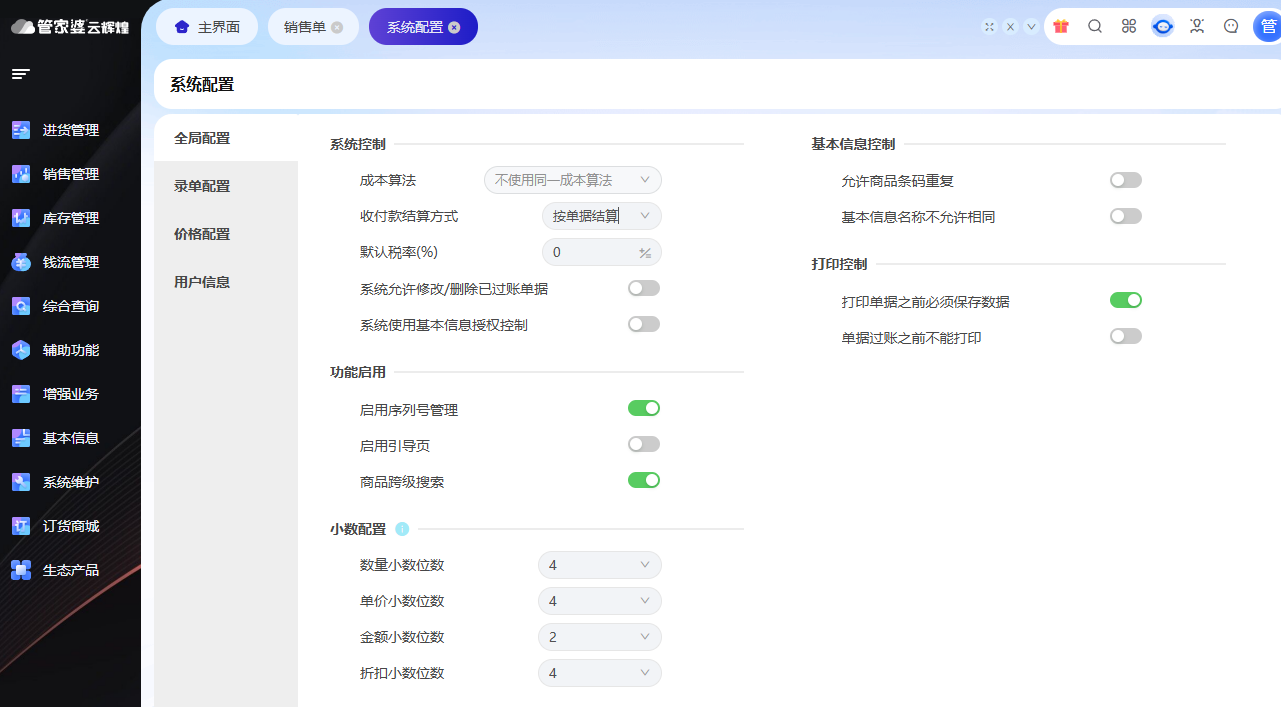This screenshot has height=707, width=1281.
Task: Select 全局配置 side tab
Action: tap(226, 138)
